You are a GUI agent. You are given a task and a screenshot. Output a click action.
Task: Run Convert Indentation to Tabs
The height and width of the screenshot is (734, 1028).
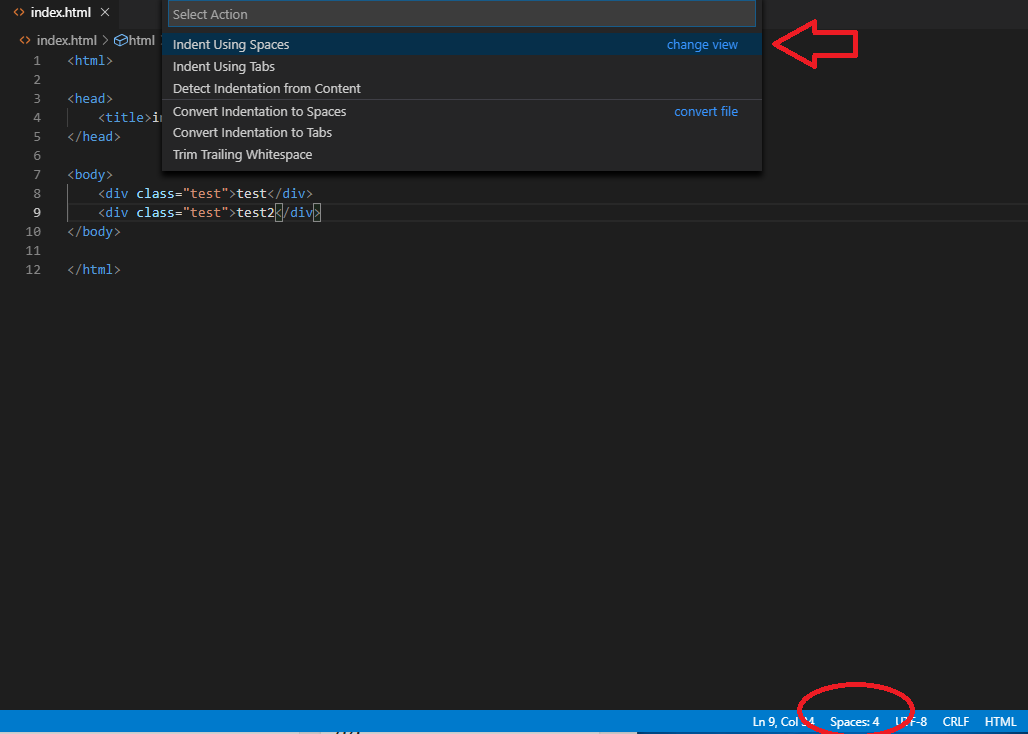click(x=253, y=133)
